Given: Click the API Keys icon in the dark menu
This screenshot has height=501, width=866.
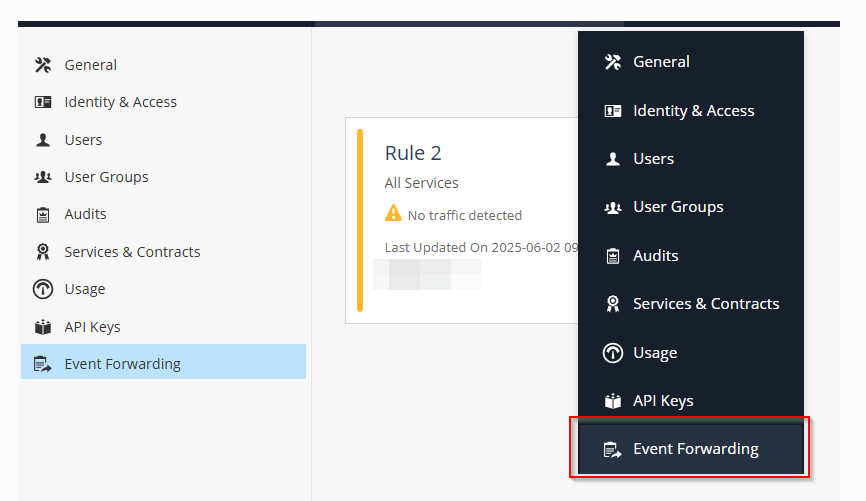Looking at the screenshot, I should (x=613, y=401).
